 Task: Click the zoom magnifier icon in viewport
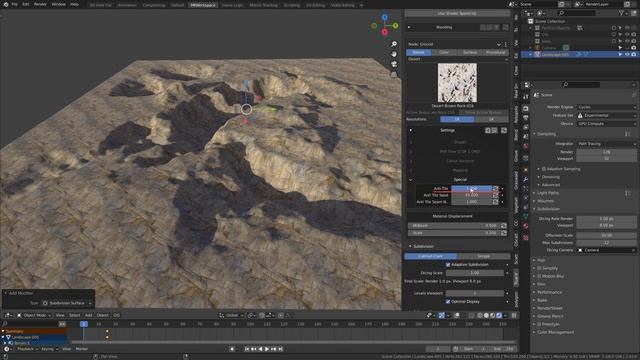click(394, 44)
